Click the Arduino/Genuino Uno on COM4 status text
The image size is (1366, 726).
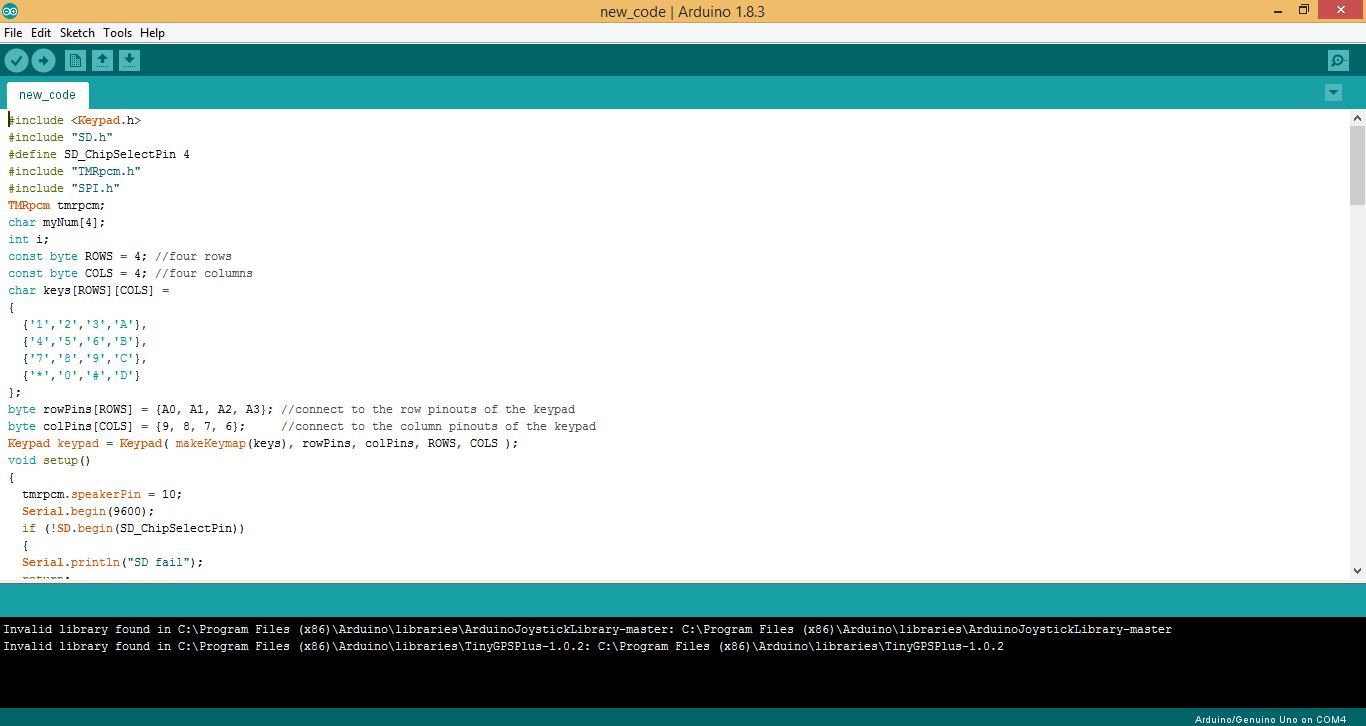coord(1271,718)
